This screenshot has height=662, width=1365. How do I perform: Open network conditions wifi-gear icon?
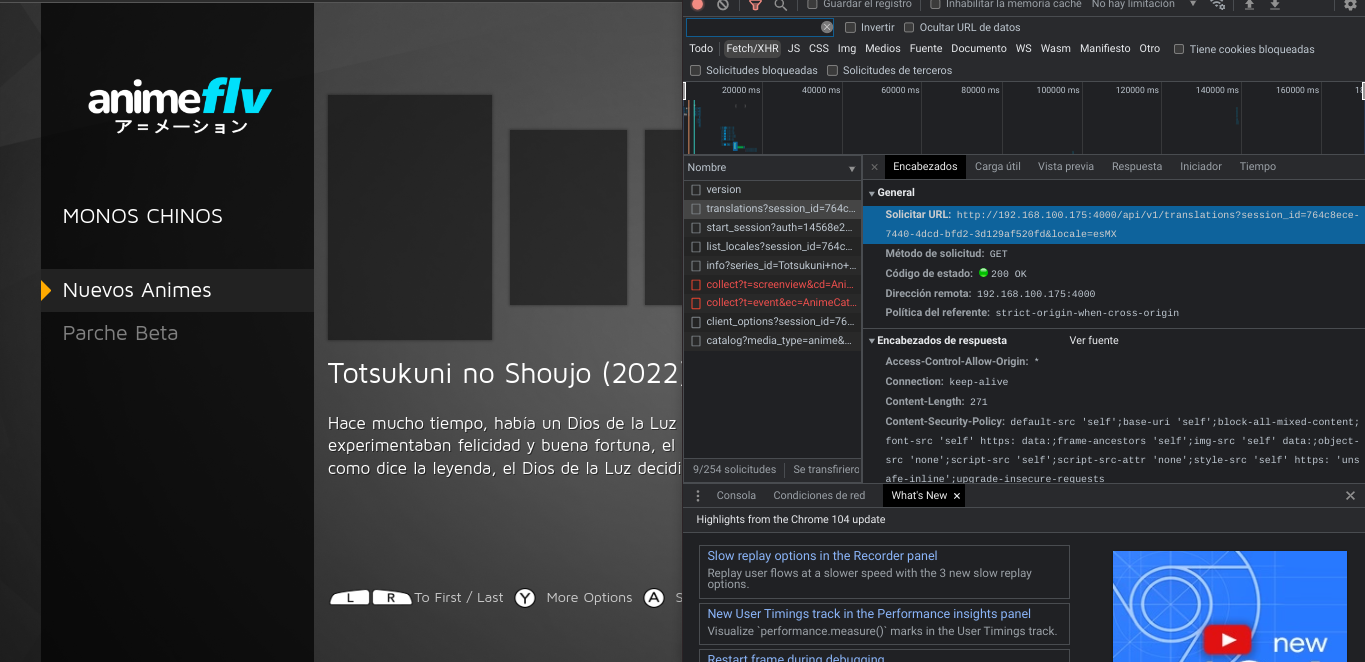(x=1217, y=5)
